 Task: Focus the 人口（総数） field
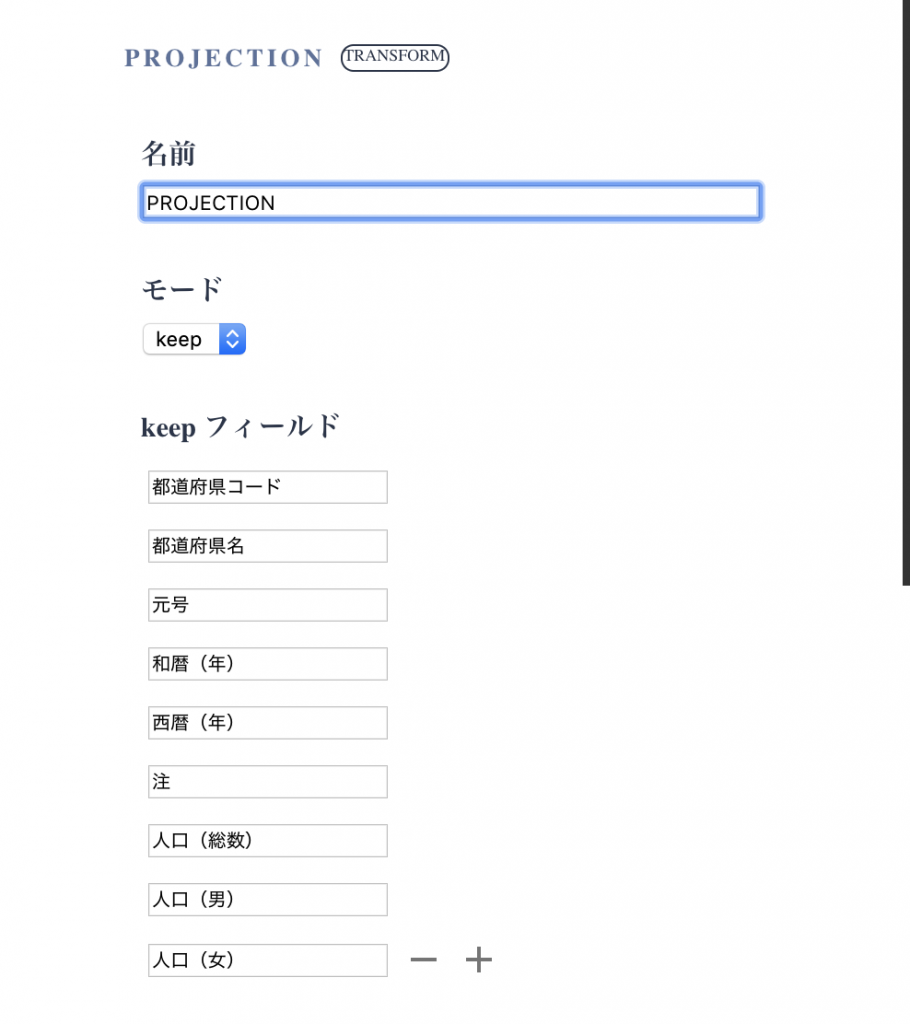click(267, 841)
